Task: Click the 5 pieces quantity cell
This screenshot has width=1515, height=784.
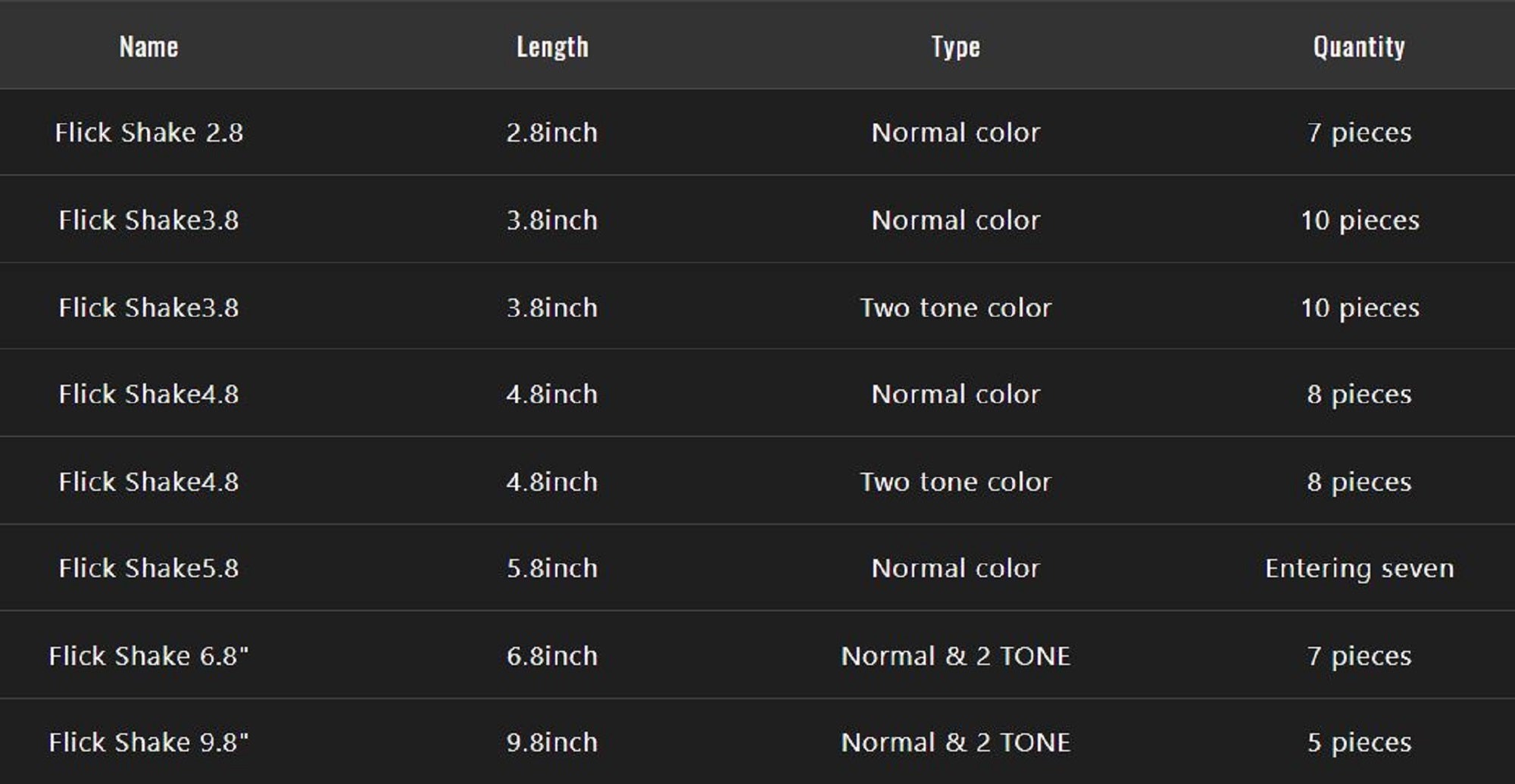Action: click(1359, 742)
